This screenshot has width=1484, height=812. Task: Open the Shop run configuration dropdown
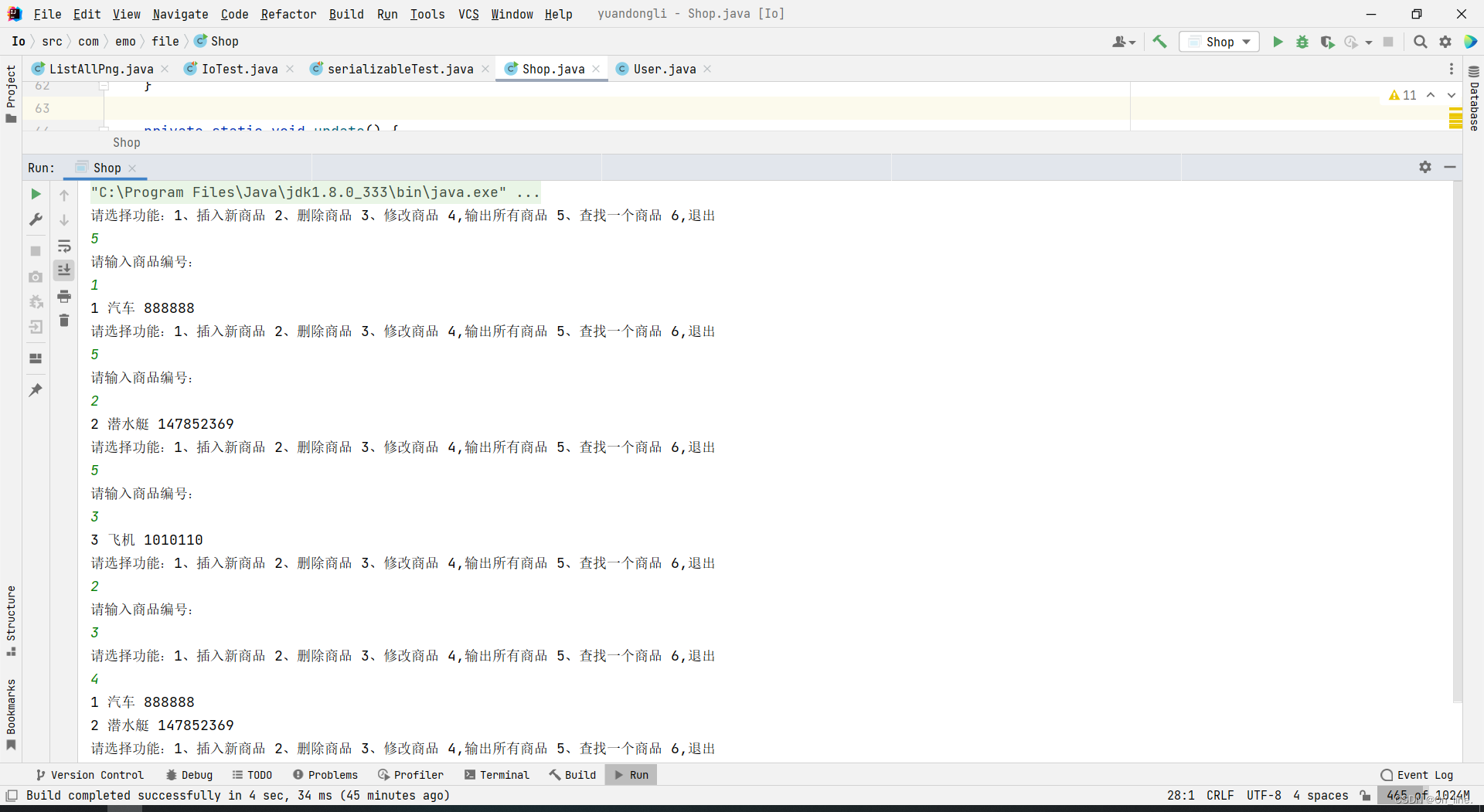[x=1219, y=42]
